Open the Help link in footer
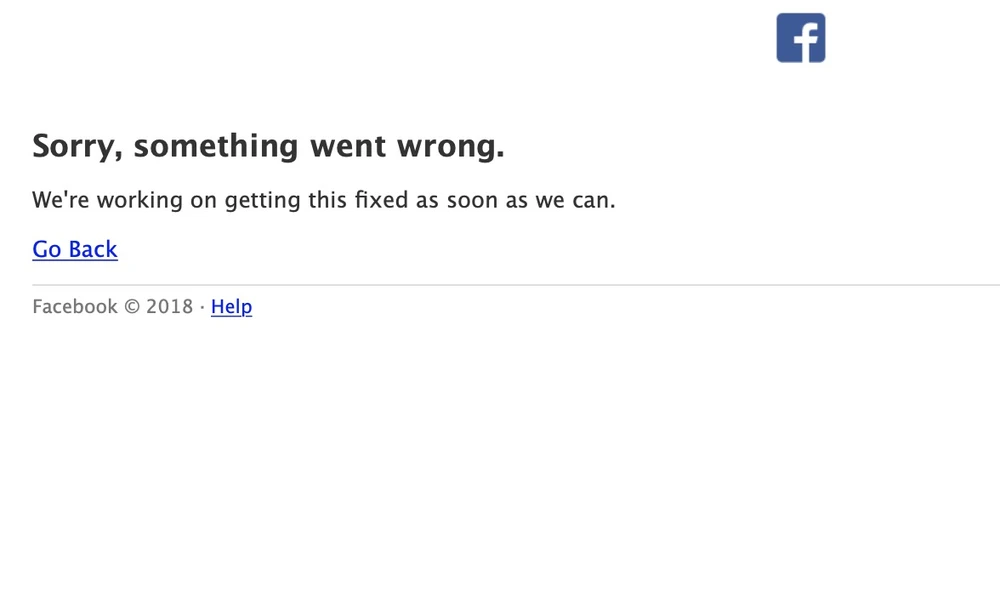The width and height of the screenshot is (1000, 599). (x=231, y=307)
